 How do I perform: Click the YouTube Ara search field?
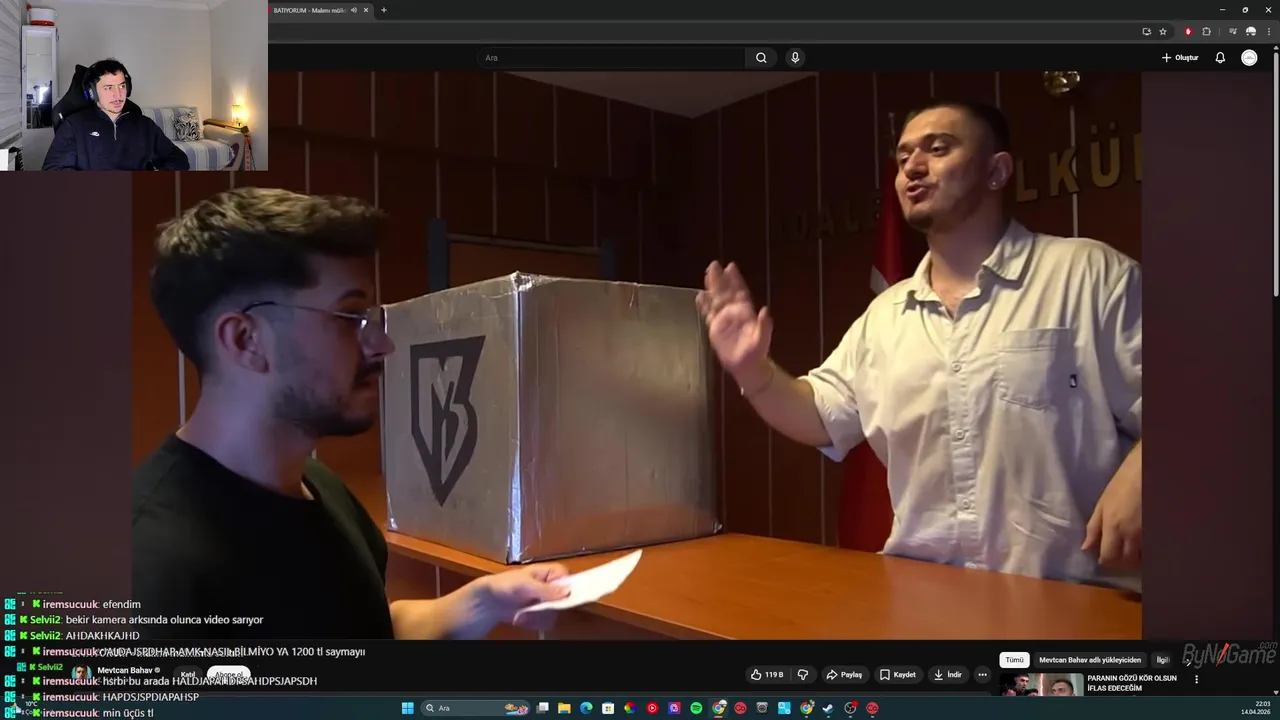coord(611,58)
